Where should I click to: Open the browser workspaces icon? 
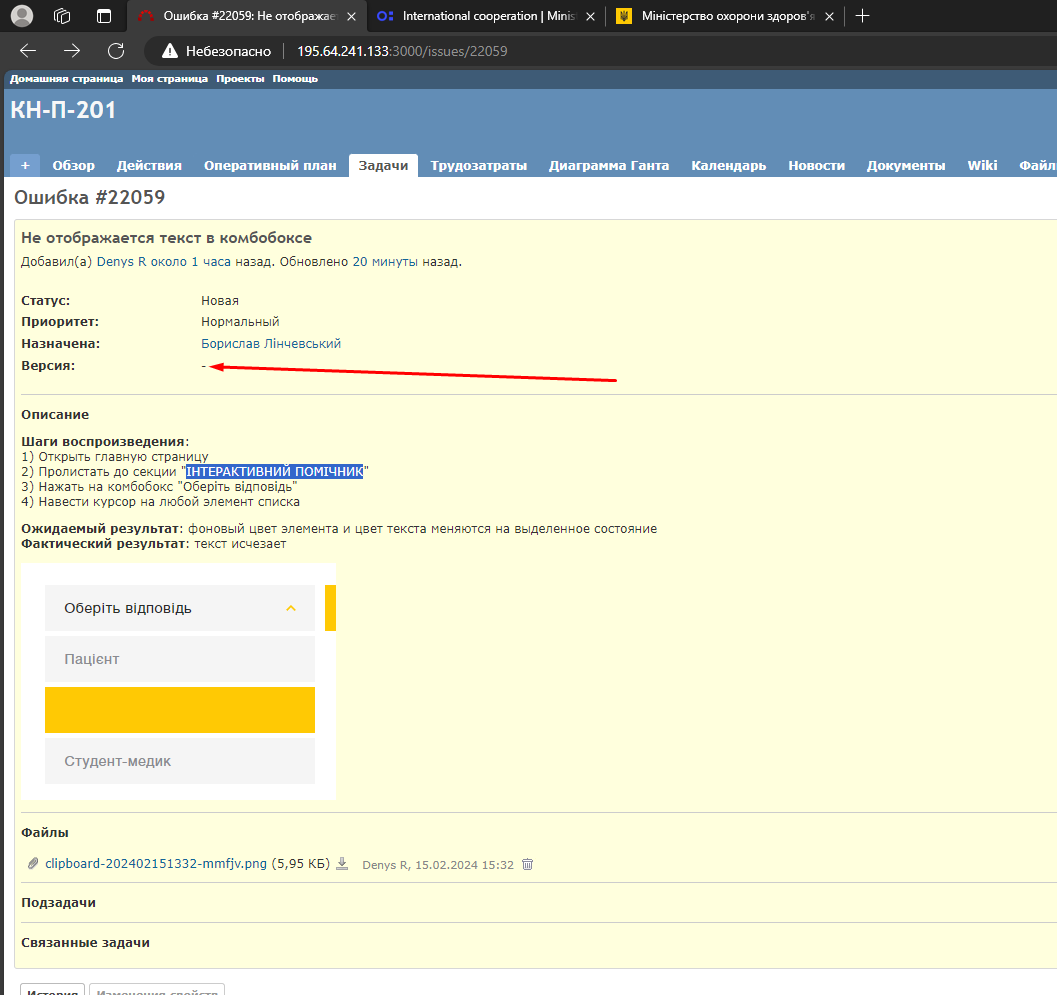(62, 16)
